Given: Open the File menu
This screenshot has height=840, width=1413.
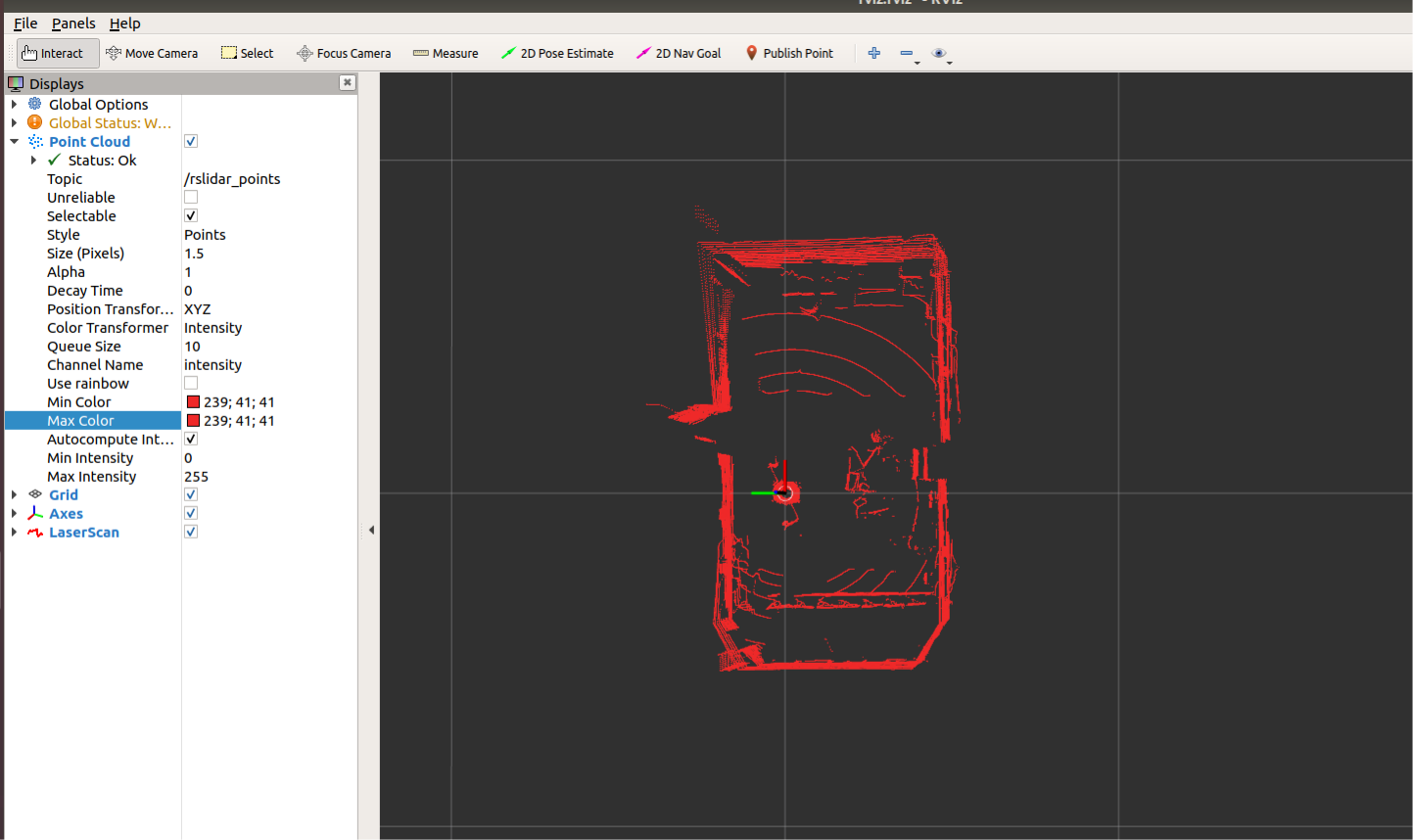Looking at the screenshot, I should point(24,23).
